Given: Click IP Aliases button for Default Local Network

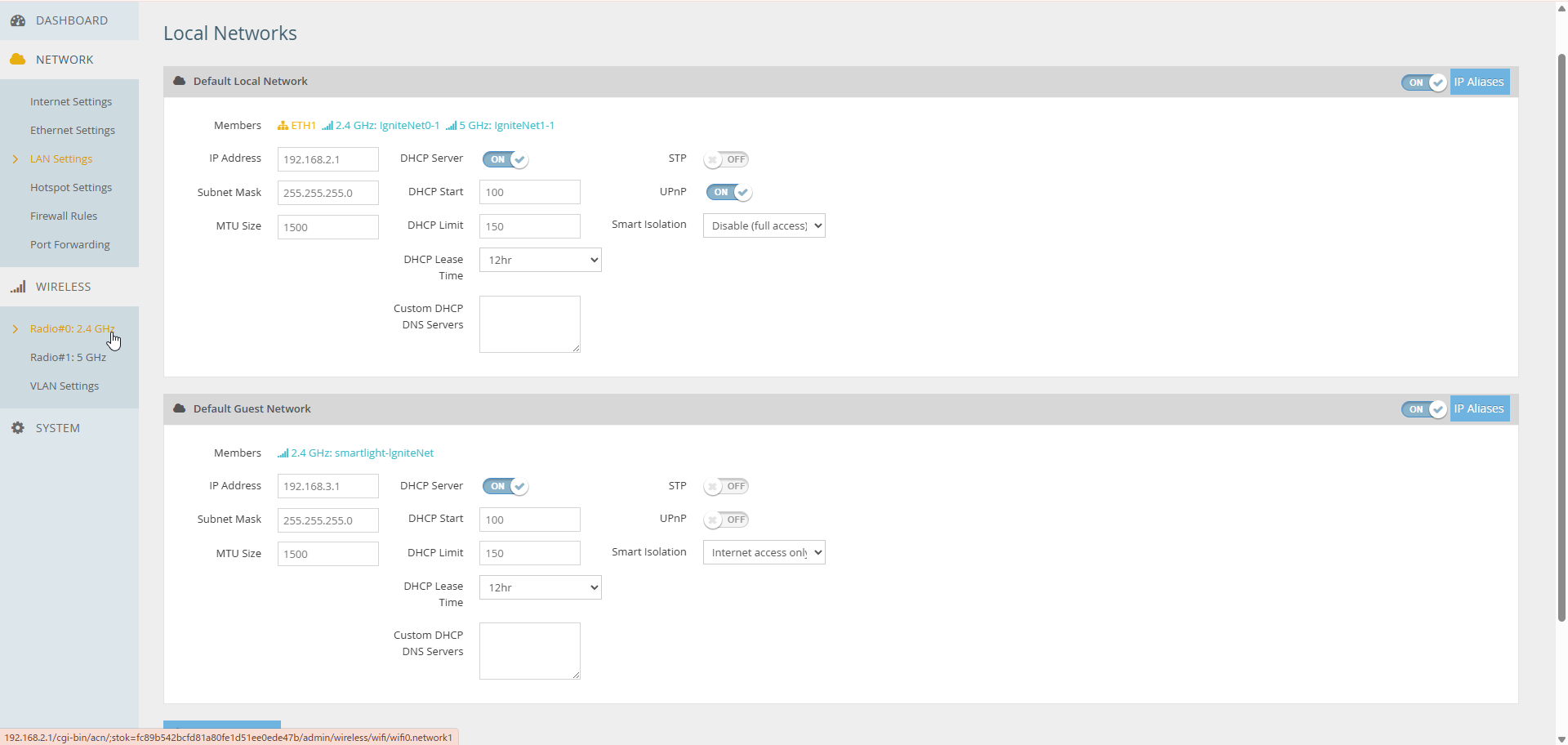Looking at the screenshot, I should point(1479,82).
